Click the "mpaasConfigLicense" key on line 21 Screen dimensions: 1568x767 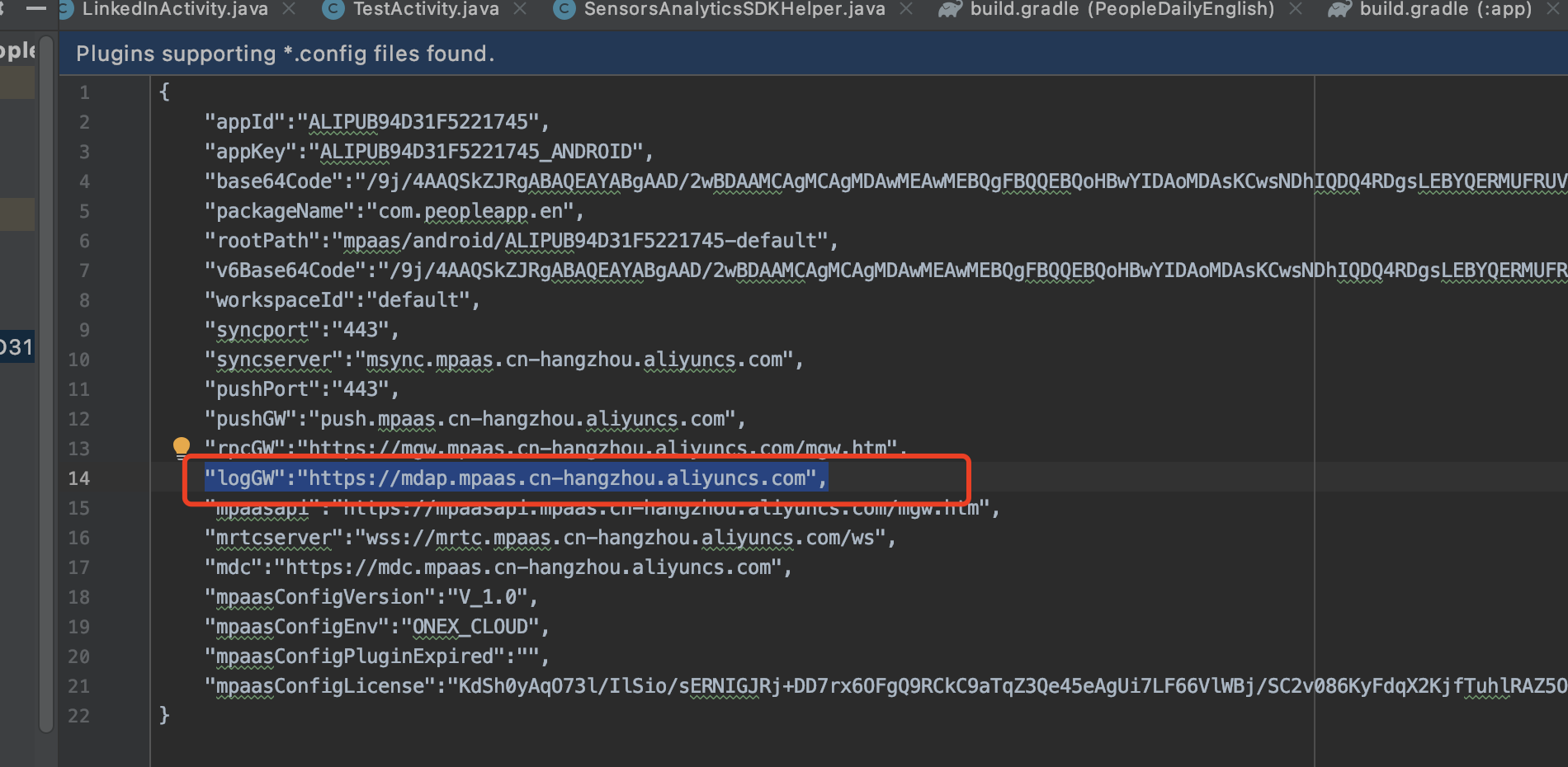point(320,686)
